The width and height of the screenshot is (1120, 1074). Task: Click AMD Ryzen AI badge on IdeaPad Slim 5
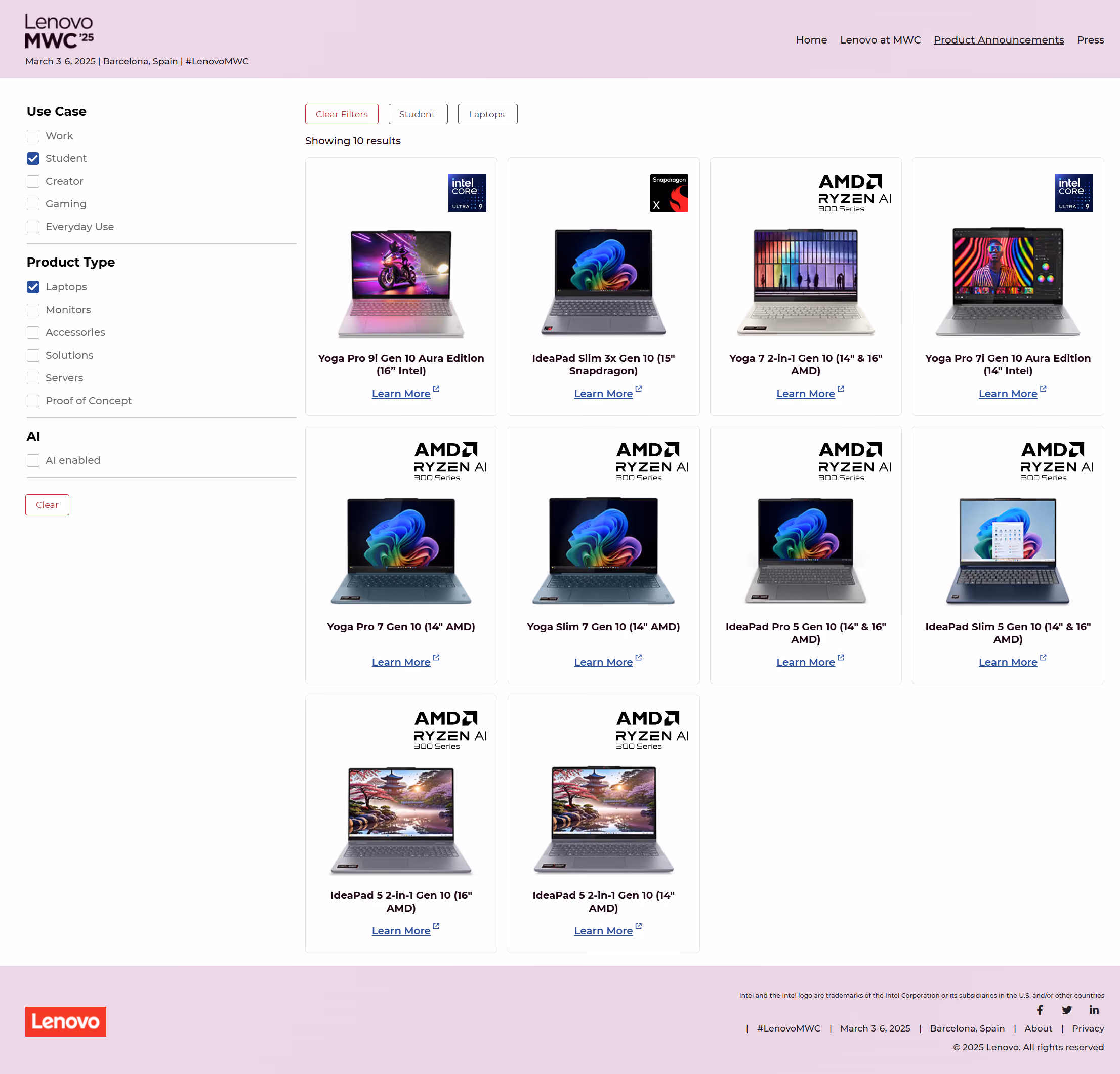click(x=1057, y=461)
